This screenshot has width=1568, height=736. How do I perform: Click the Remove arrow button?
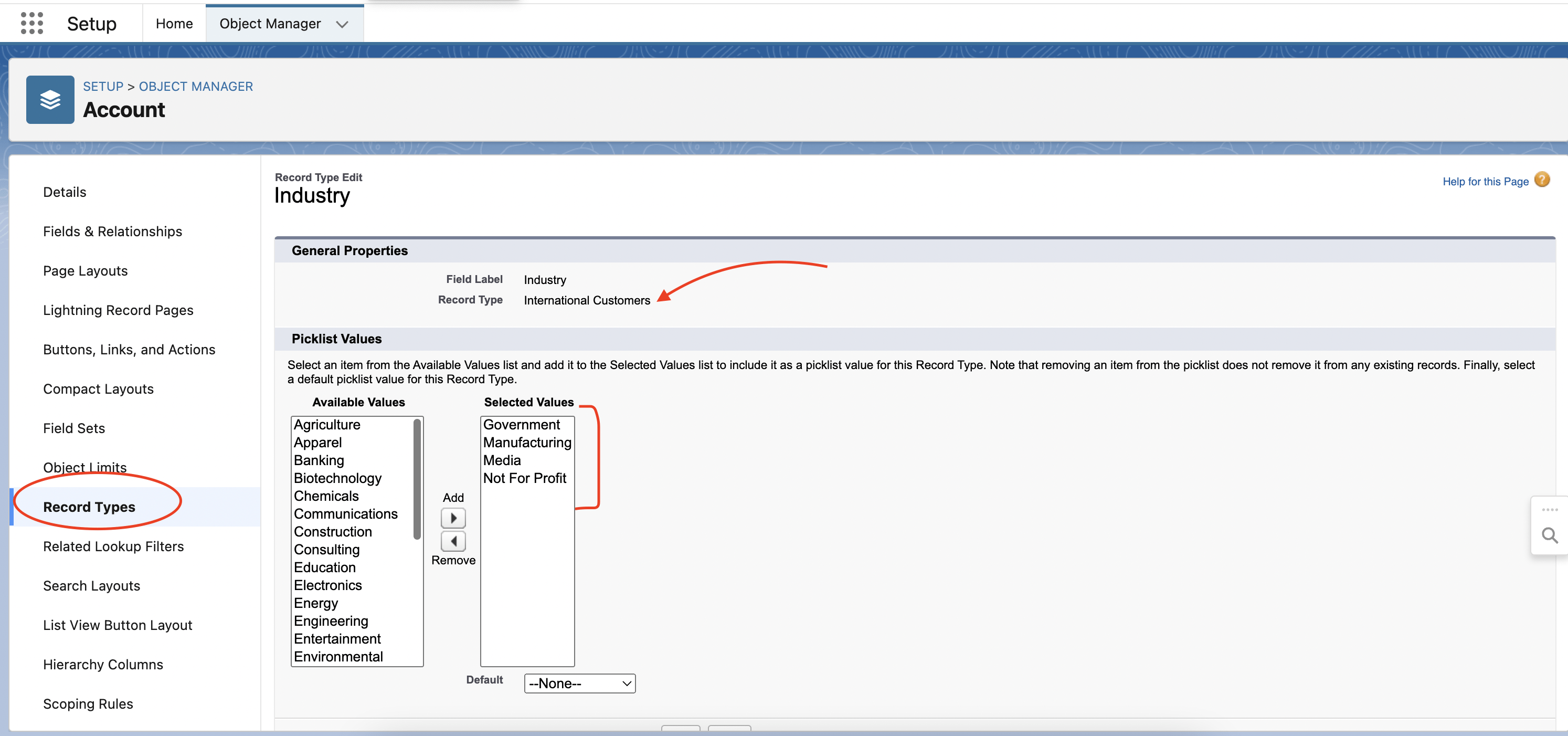click(453, 541)
